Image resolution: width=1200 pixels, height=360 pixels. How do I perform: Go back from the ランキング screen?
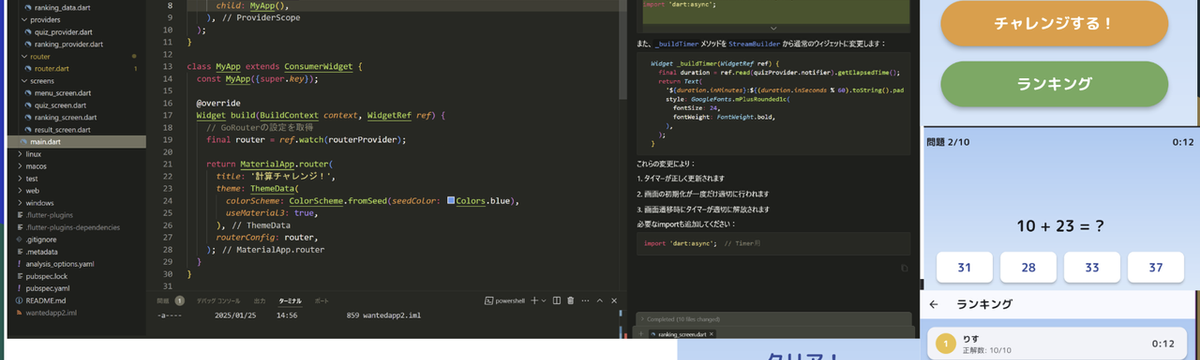point(934,304)
